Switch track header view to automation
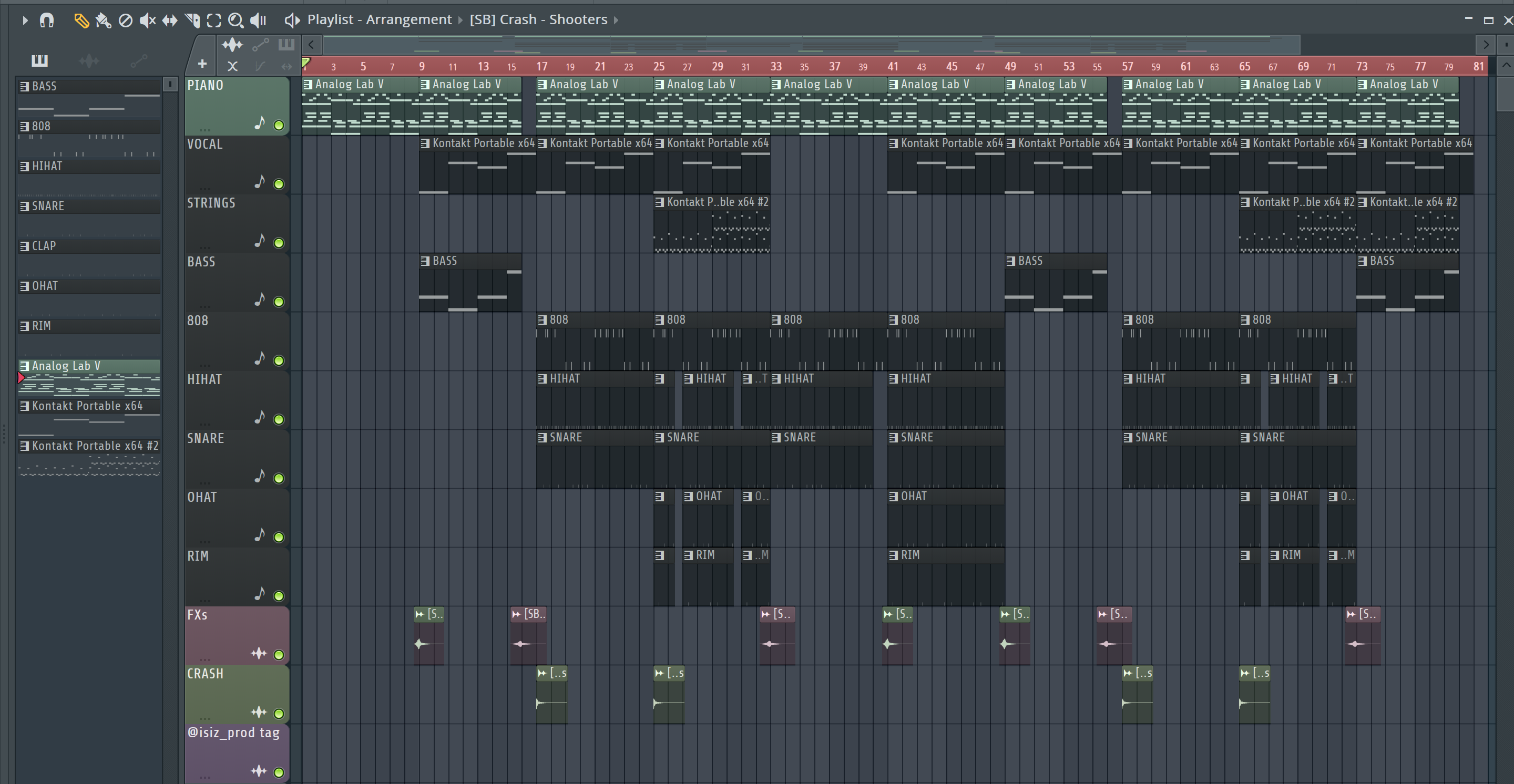This screenshot has width=1514, height=784. [x=260, y=45]
